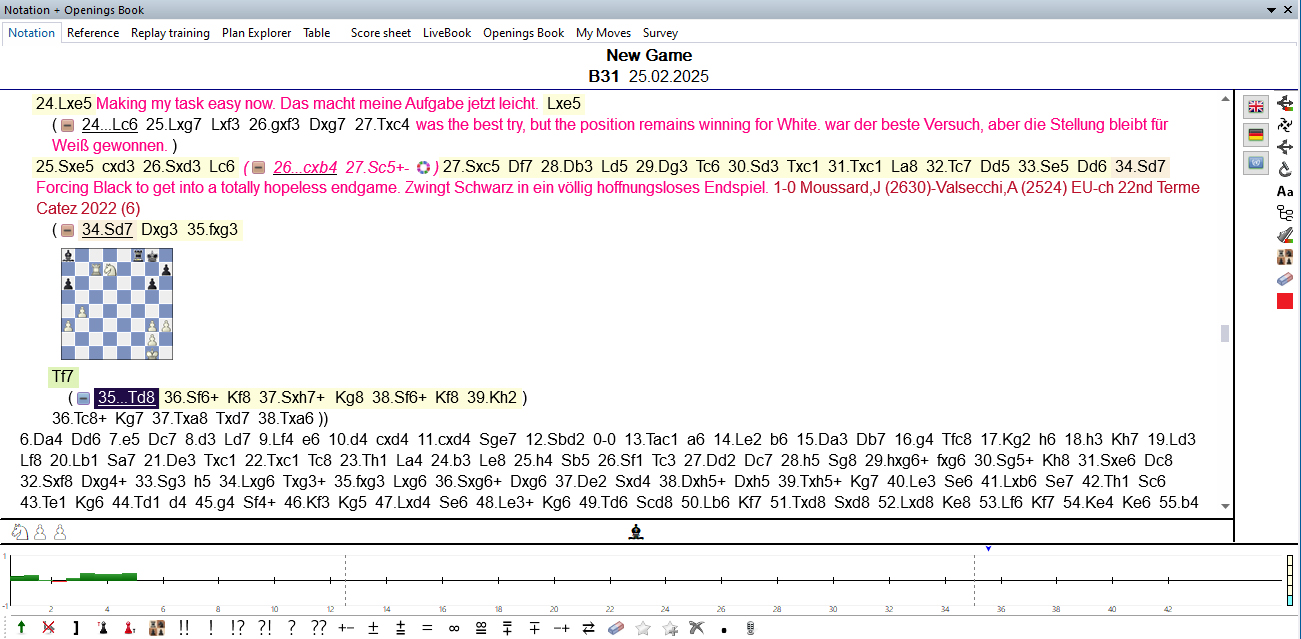1301x639 pixels.
Task: Click the double exclamation !! annotation symbol
Action: (x=183, y=628)
